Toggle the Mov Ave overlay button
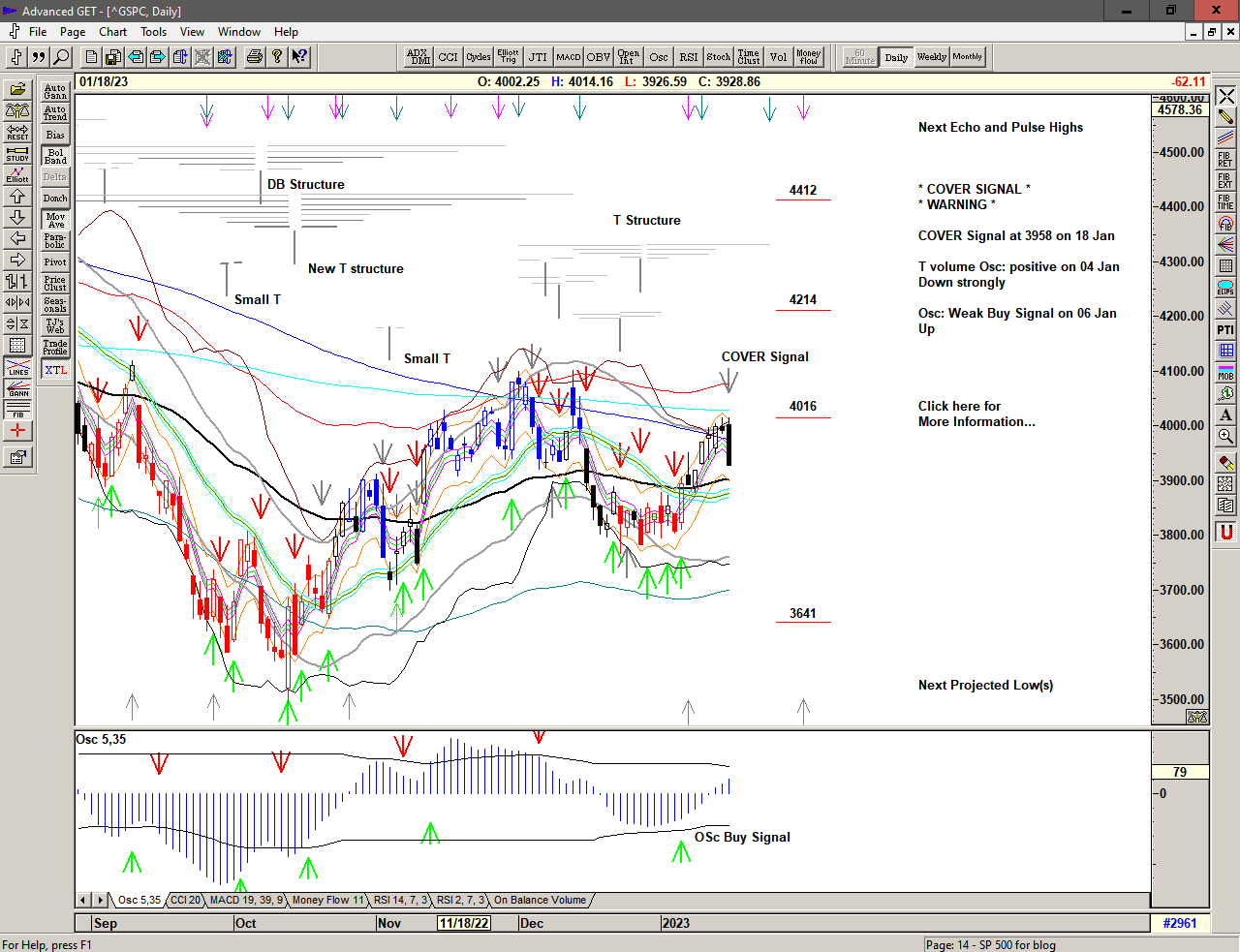This screenshot has width=1240, height=952. 55,220
